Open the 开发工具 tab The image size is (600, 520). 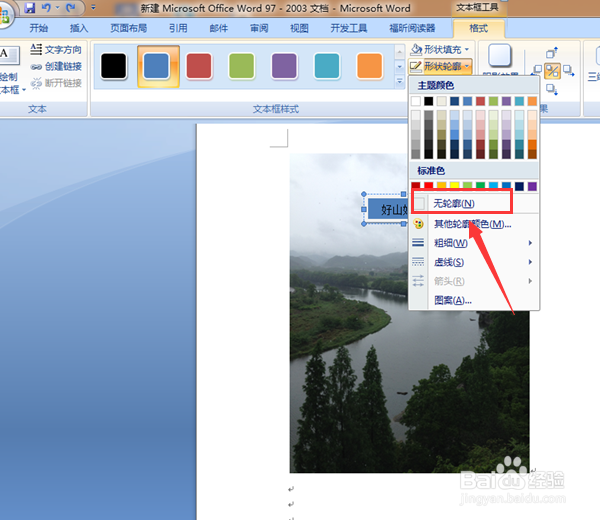(349, 28)
